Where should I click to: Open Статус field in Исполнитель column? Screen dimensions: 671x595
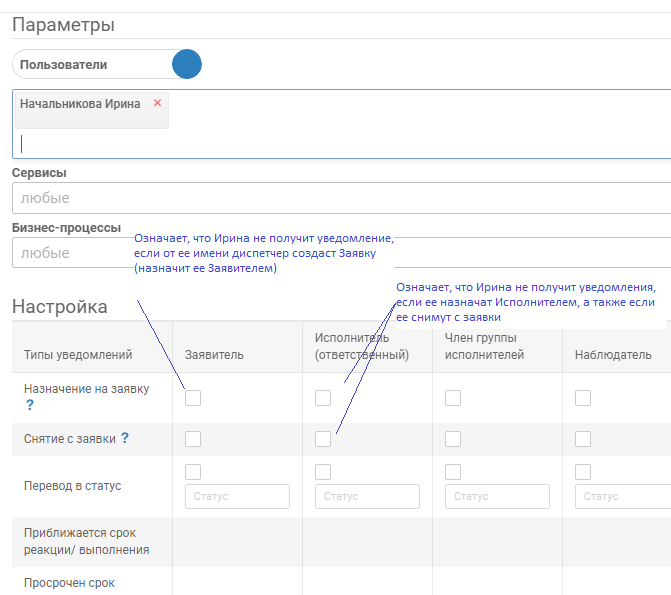click(367, 496)
